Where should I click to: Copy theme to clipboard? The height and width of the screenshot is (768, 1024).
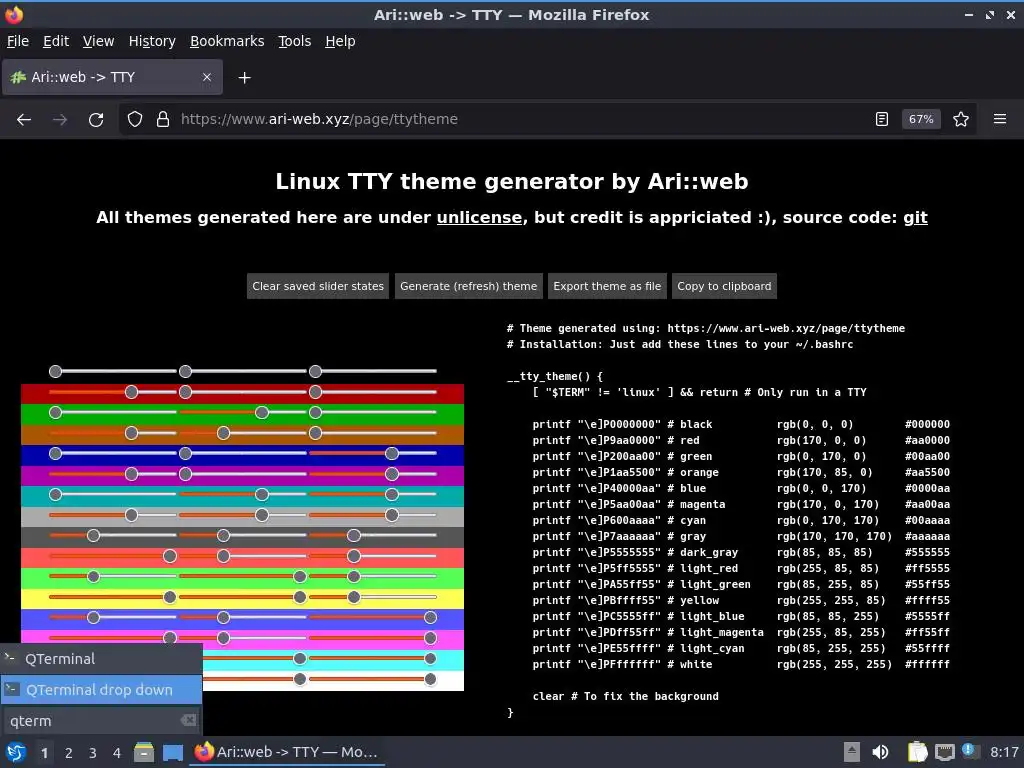click(x=724, y=286)
